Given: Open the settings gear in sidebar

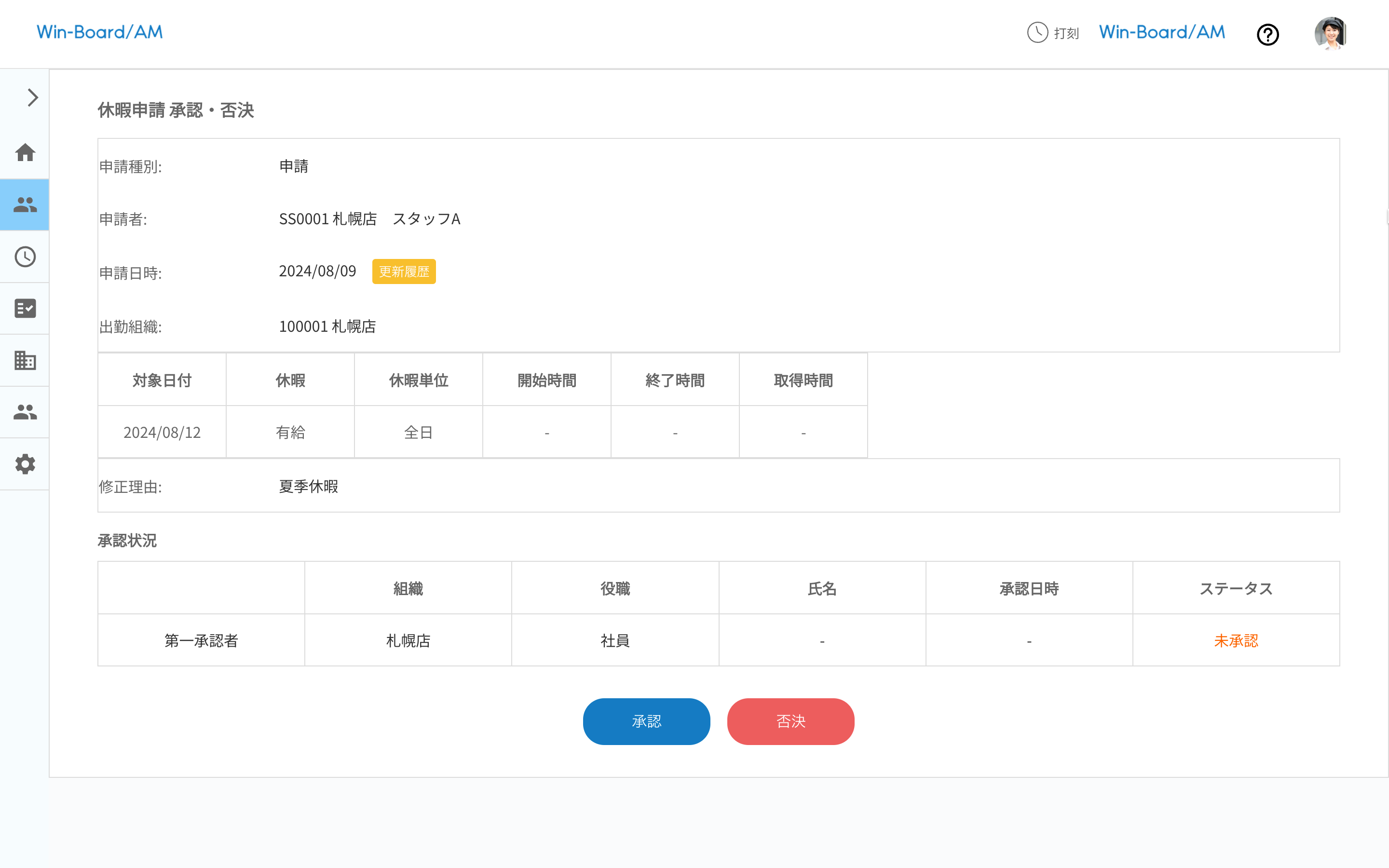Looking at the screenshot, I should click(x=25, y=464).
